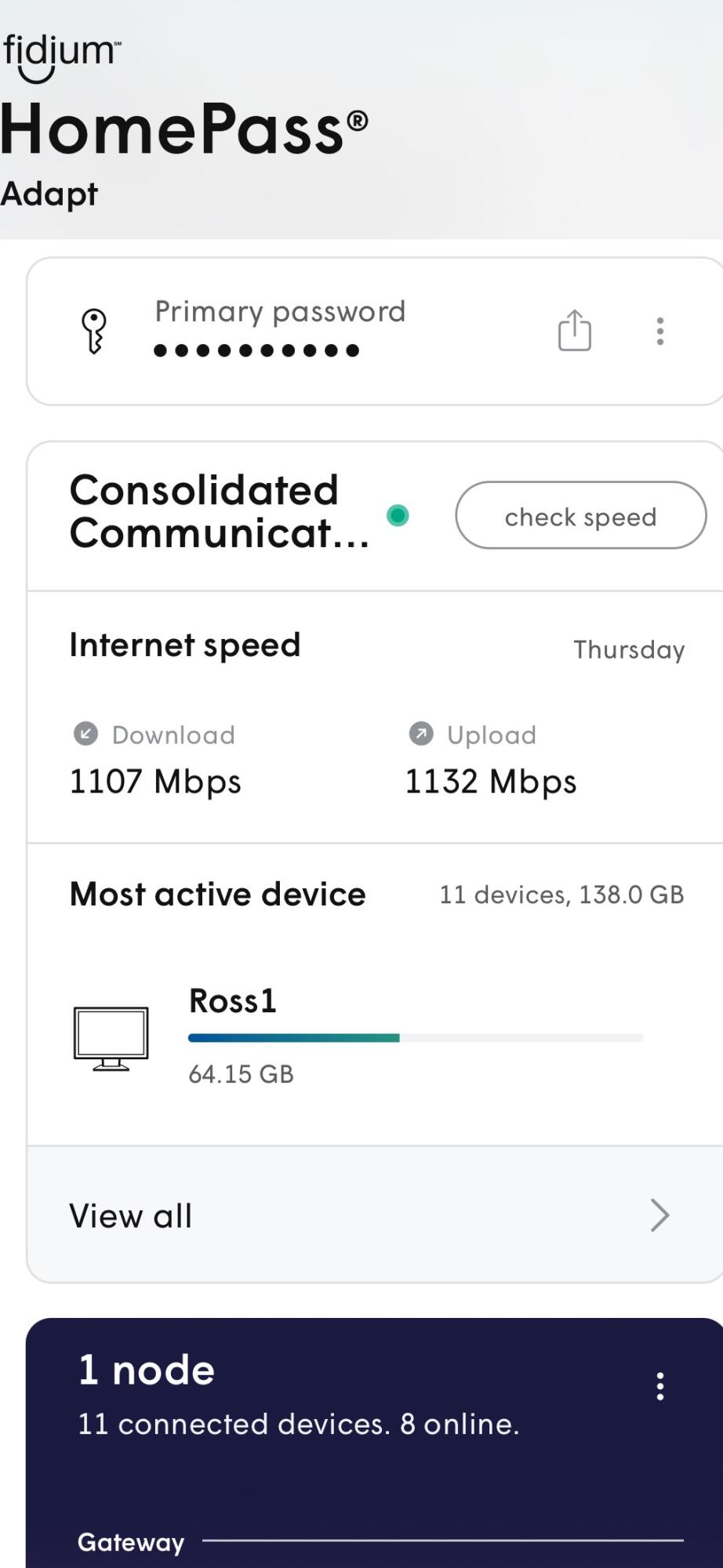The image size is (723, 1568).
Task: Open node card three-dot menu
Action: [660, 1386]
